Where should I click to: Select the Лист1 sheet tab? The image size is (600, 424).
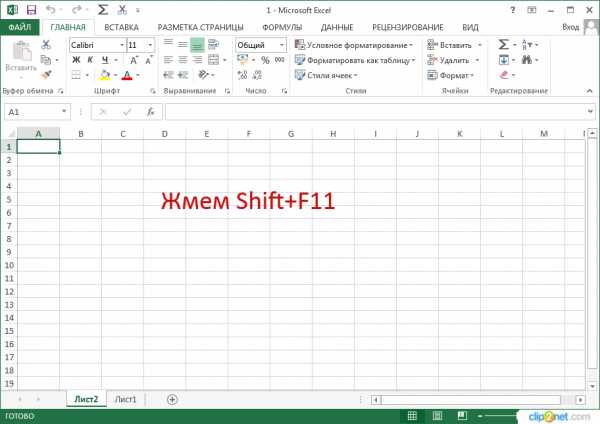click(x=126, y=400)
